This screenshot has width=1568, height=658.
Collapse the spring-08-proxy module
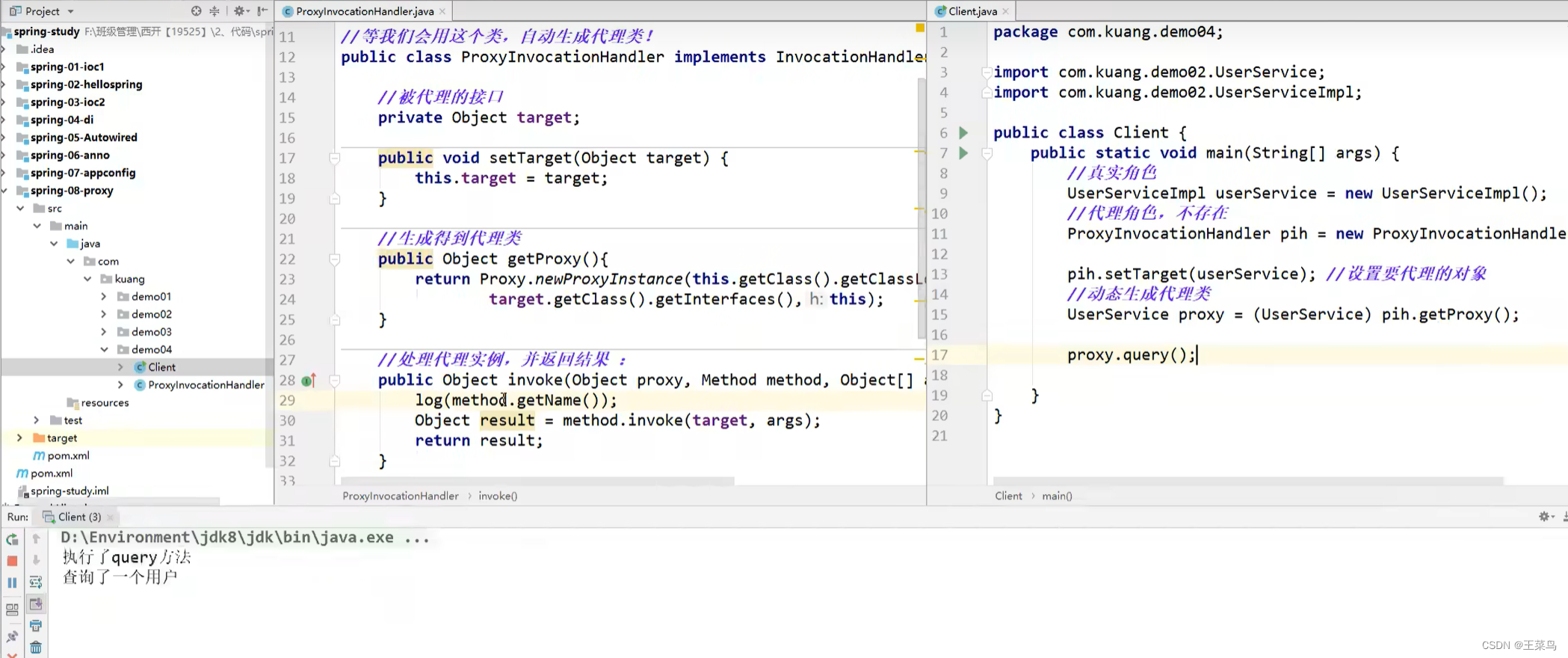(4, 191)
